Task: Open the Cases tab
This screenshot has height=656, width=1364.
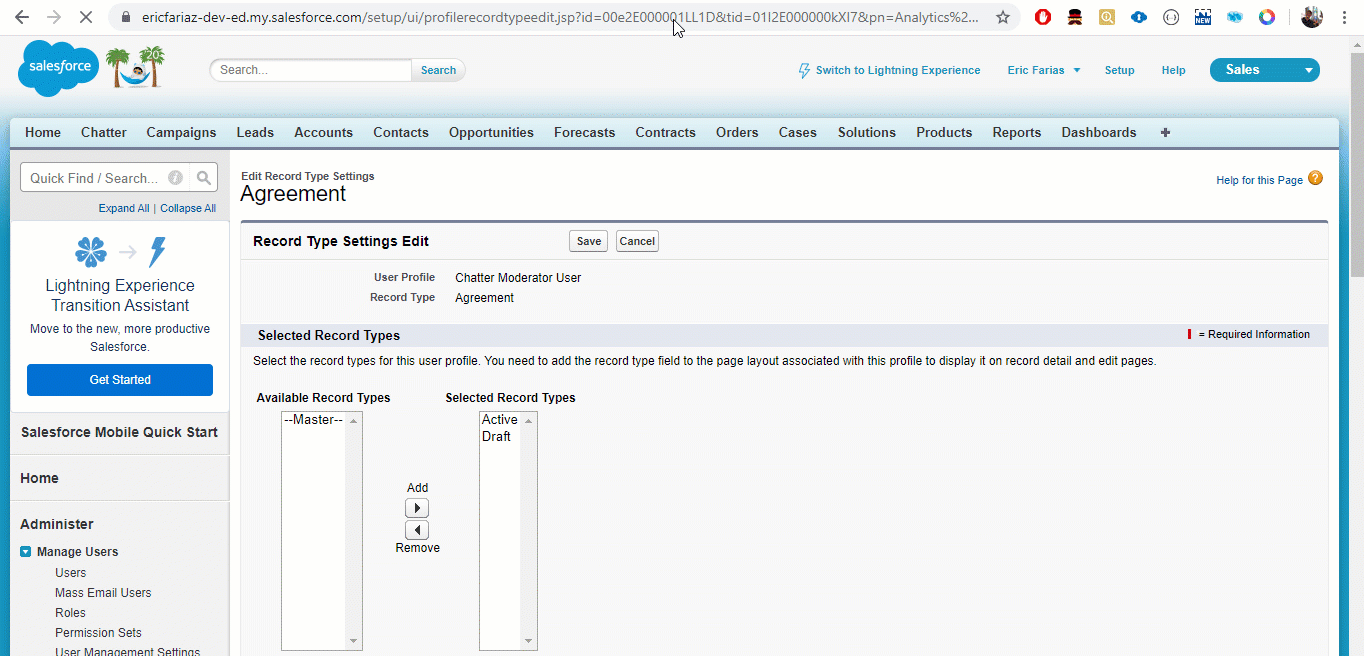Action: [x=798, y=132]
